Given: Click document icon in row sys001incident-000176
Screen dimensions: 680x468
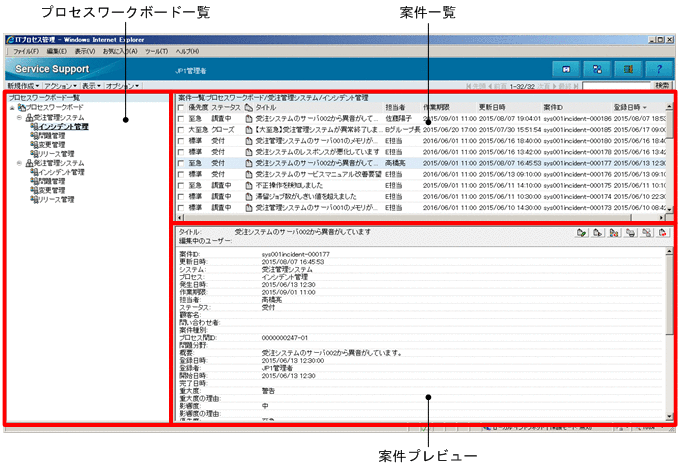Looking at the screenshot, I should [x=249, y=174].
